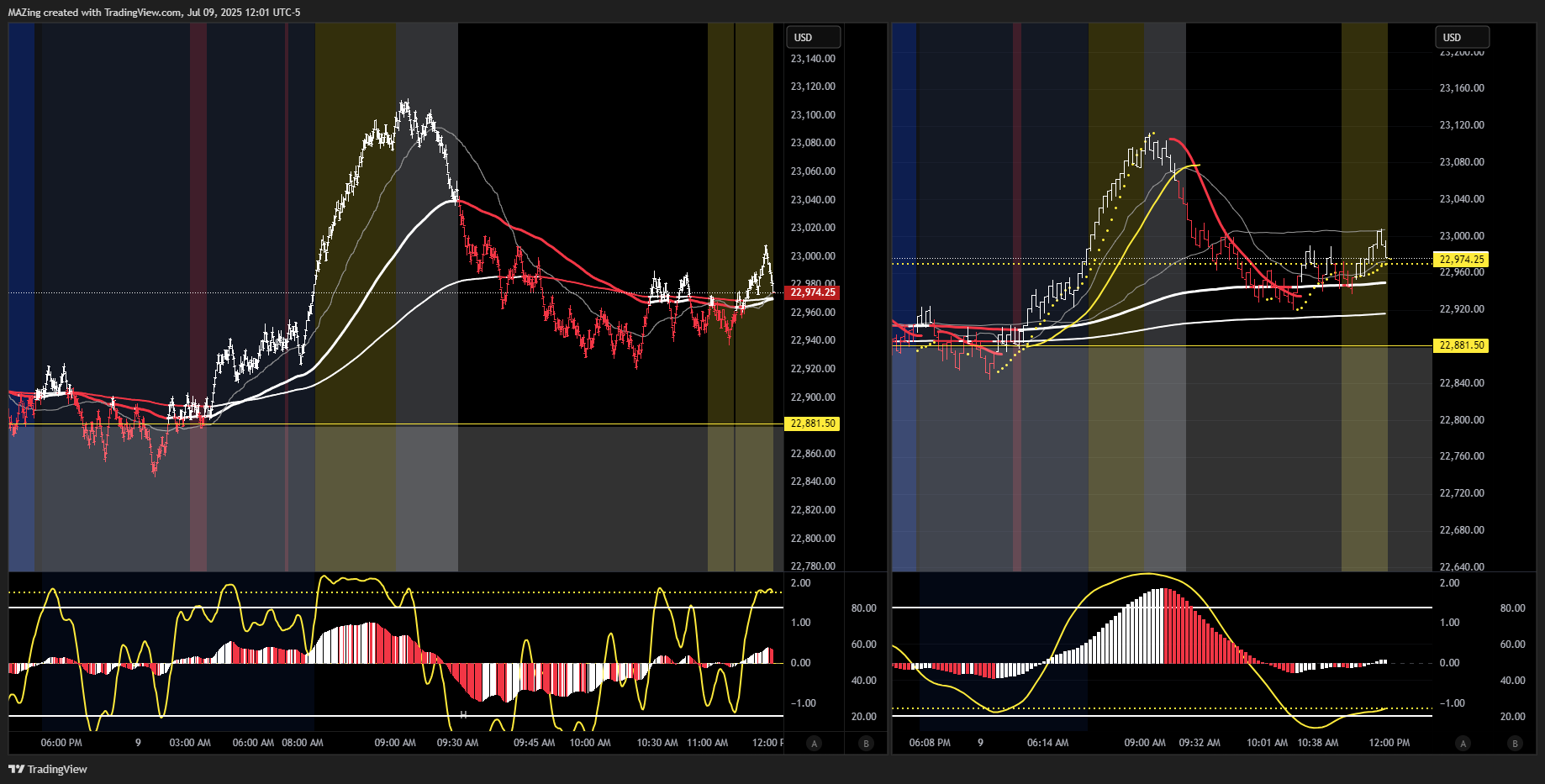
Task: Click the 22,680.00 price axis label
Action: pyautogui.click(x=1462, y=530)
